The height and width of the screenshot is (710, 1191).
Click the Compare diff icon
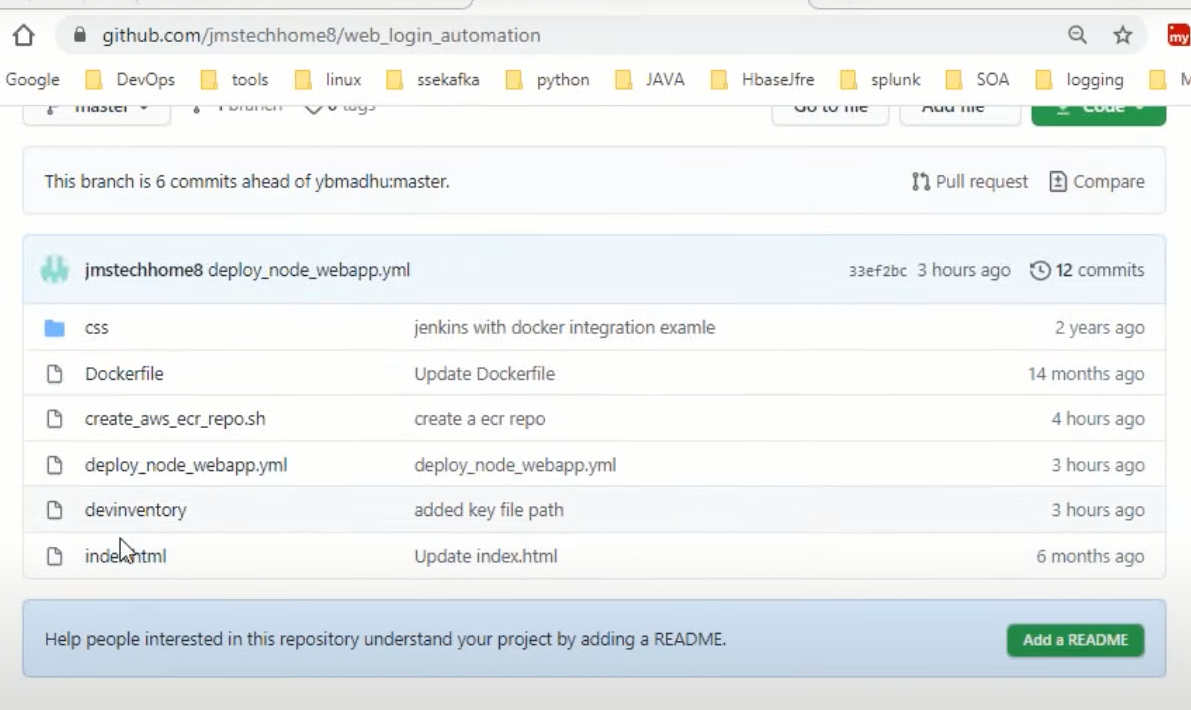tap(1057, 181)
